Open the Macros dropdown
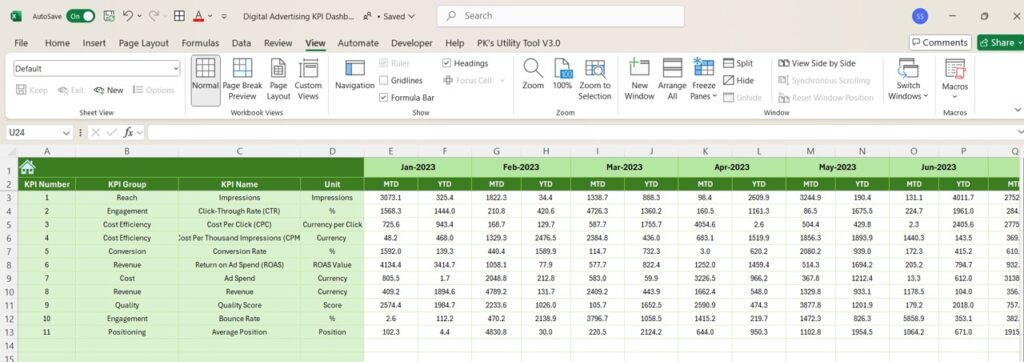The image size is (1024, 362). coord(955,80)
